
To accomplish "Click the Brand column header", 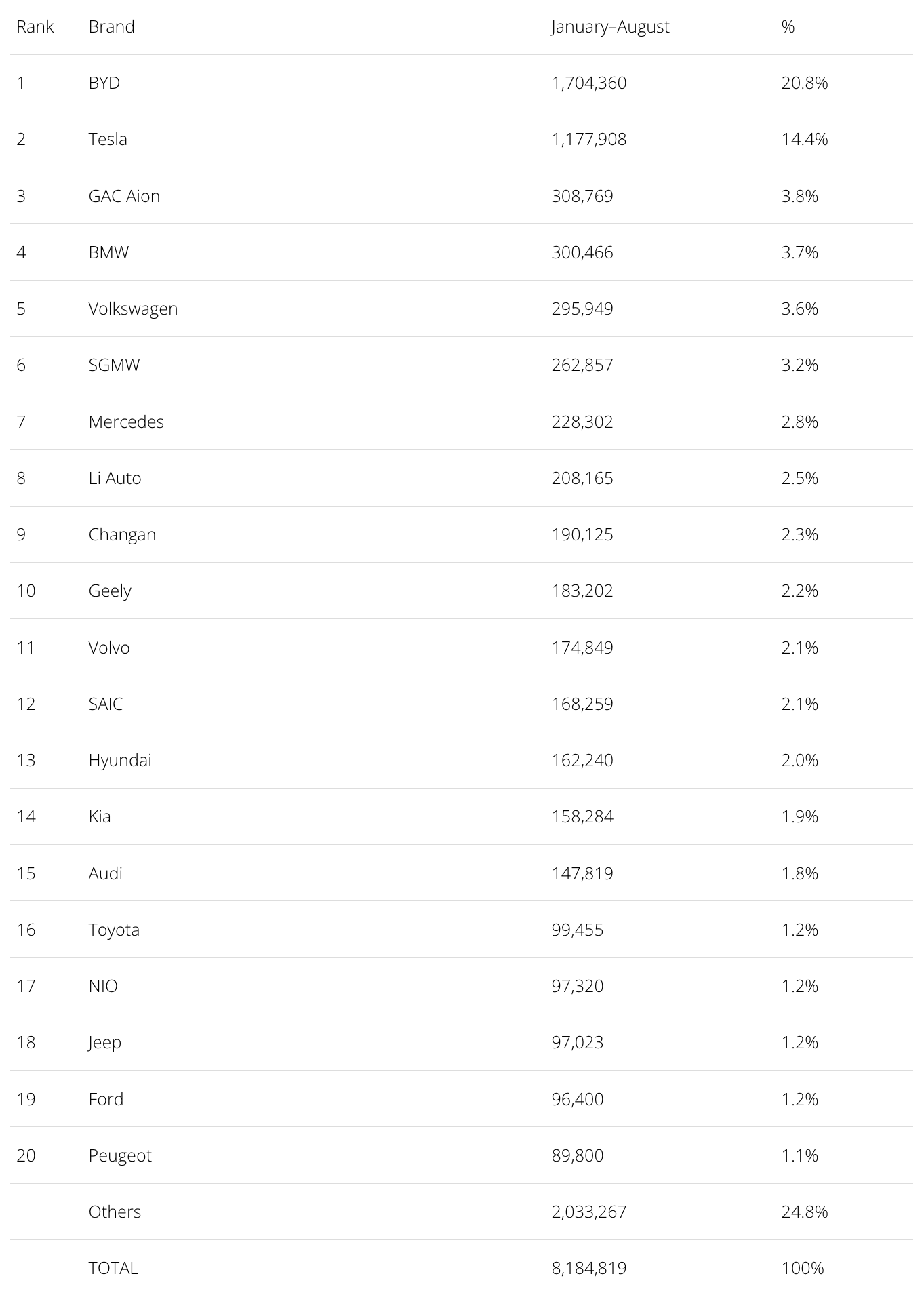I will click(112, 26).
